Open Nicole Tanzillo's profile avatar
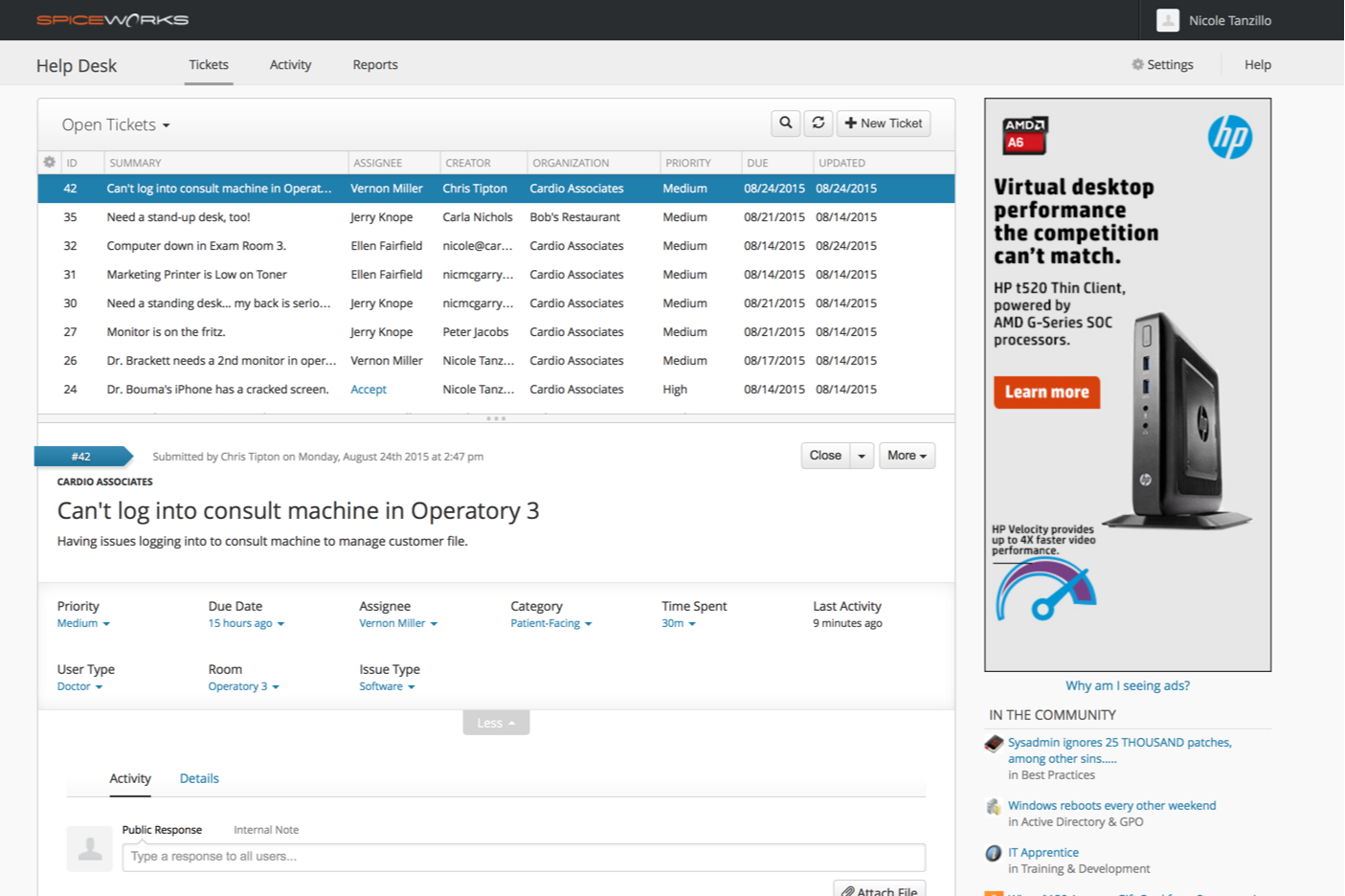Image resolution: width=1345 pixels, height=896 pixels. point(1167,20)
